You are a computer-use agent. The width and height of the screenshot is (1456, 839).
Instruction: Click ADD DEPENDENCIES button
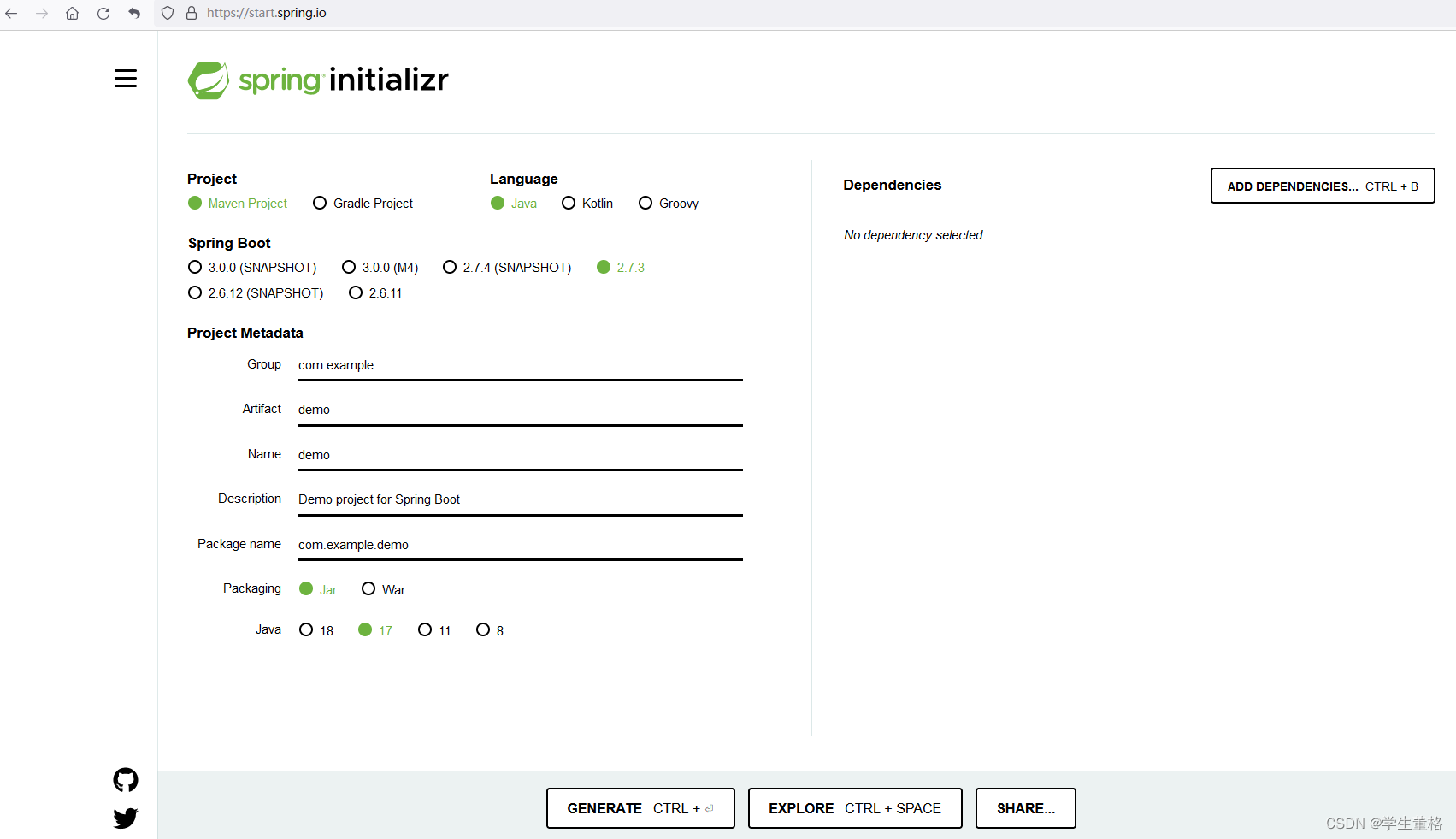[x=1322, y=186]
